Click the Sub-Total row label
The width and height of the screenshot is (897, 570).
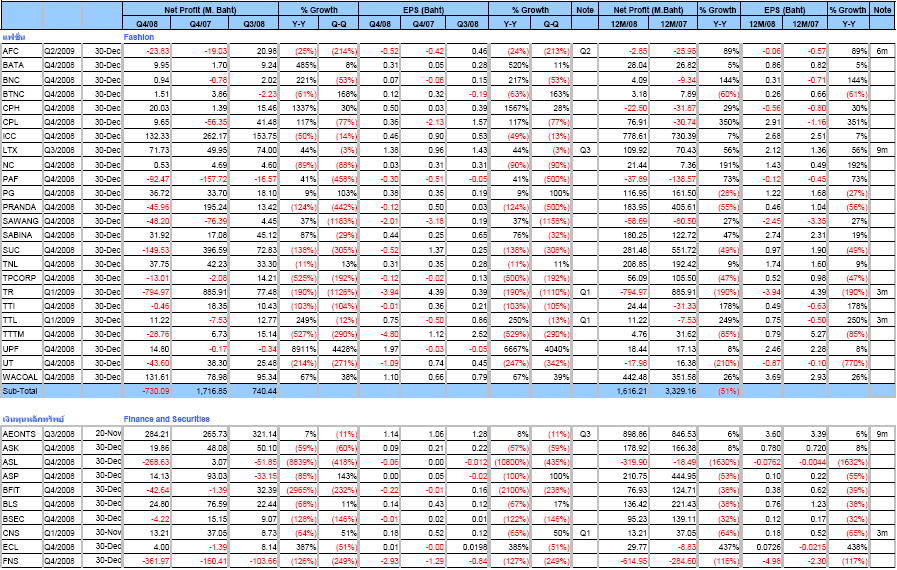pos(20,391)
